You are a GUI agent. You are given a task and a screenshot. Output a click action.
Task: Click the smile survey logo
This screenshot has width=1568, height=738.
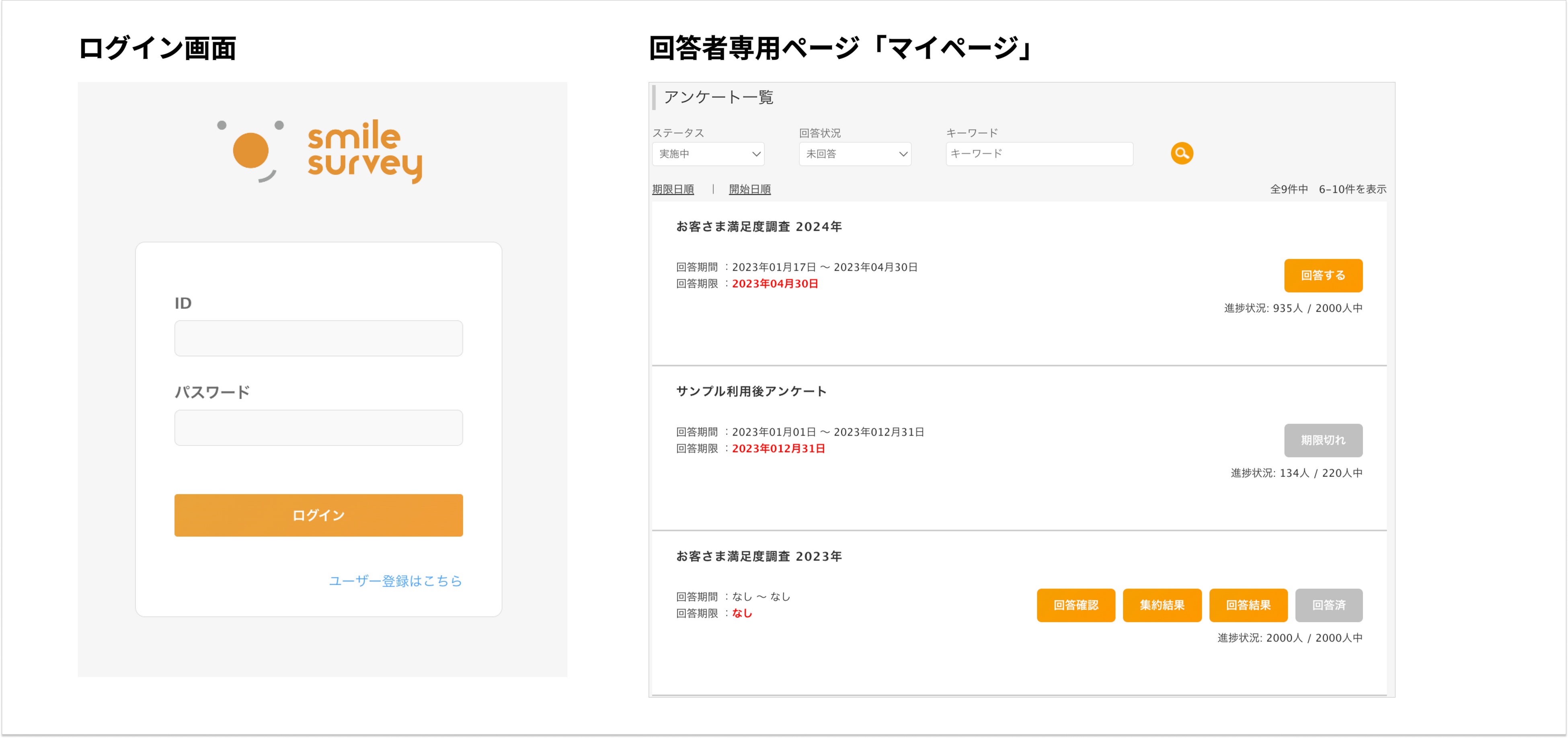click(x=320, y=152)
